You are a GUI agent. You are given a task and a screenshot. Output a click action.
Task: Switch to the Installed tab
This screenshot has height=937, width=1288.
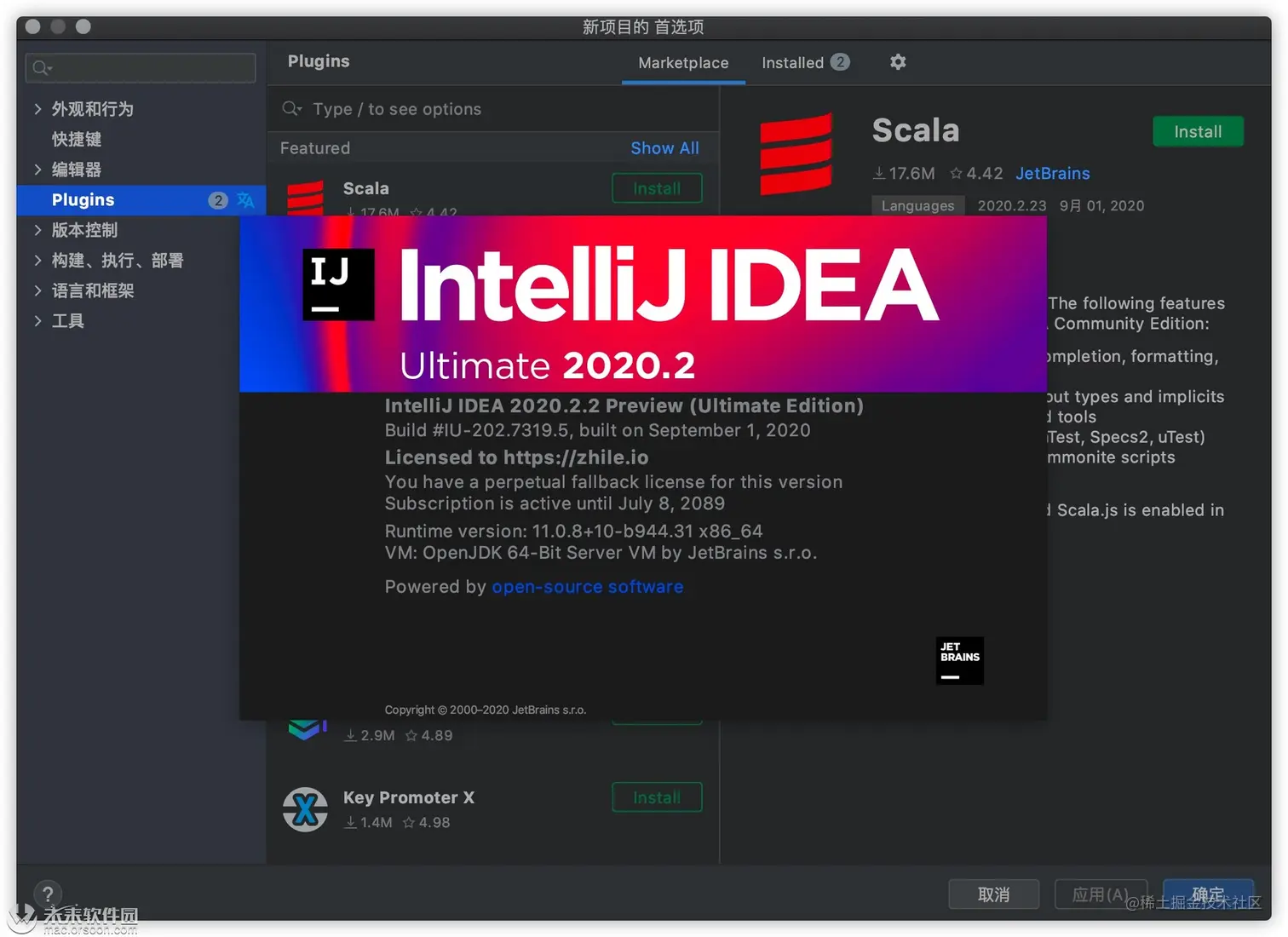pos(805,63)
